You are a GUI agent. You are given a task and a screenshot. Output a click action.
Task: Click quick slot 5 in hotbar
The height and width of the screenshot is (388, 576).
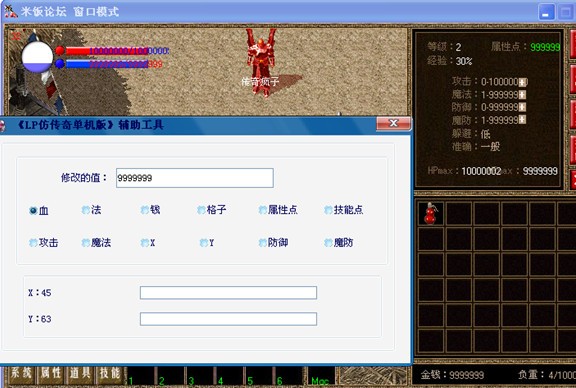(x=259, y=376)
